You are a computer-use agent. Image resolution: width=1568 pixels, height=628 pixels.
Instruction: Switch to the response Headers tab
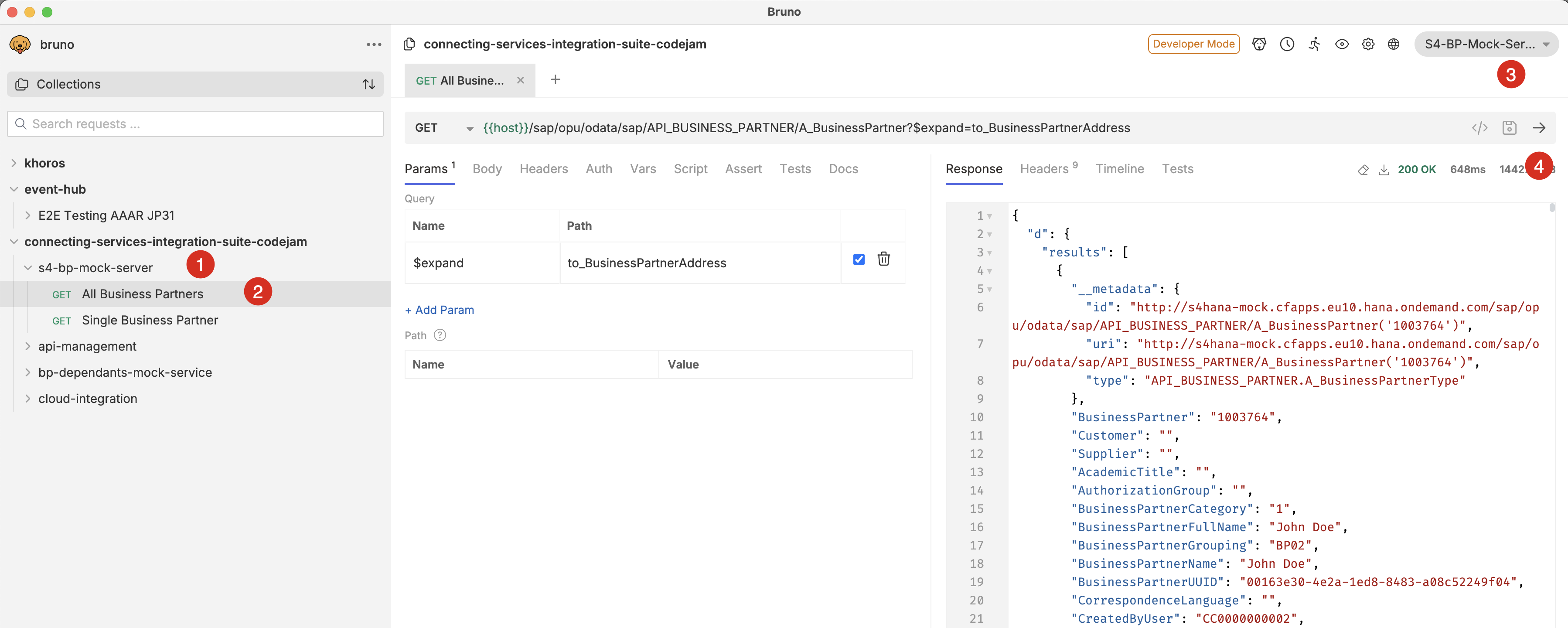1049,169
